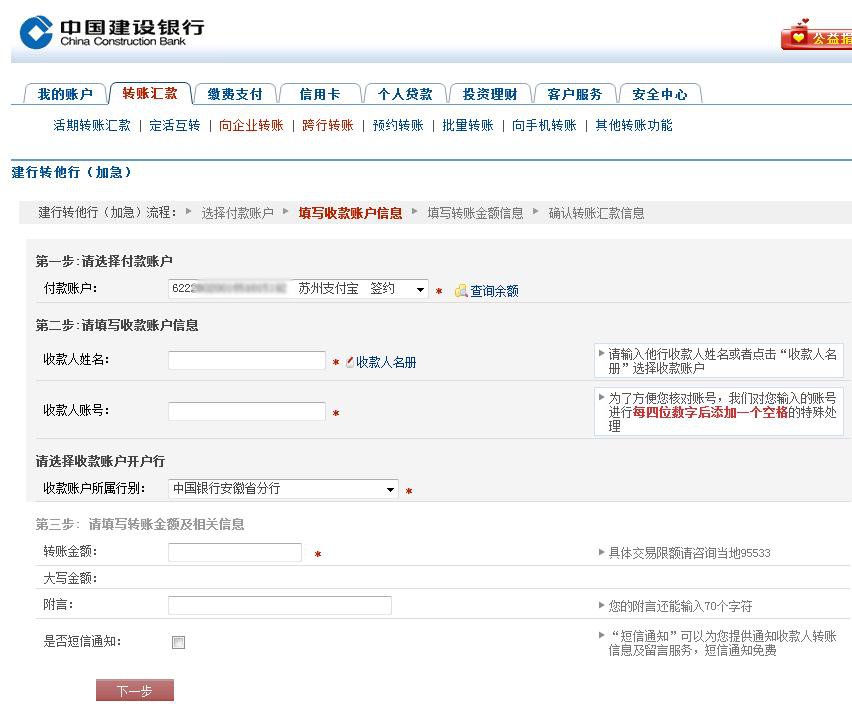
Task: Open the 个人贷款 tab
Action: click(405, 94)
